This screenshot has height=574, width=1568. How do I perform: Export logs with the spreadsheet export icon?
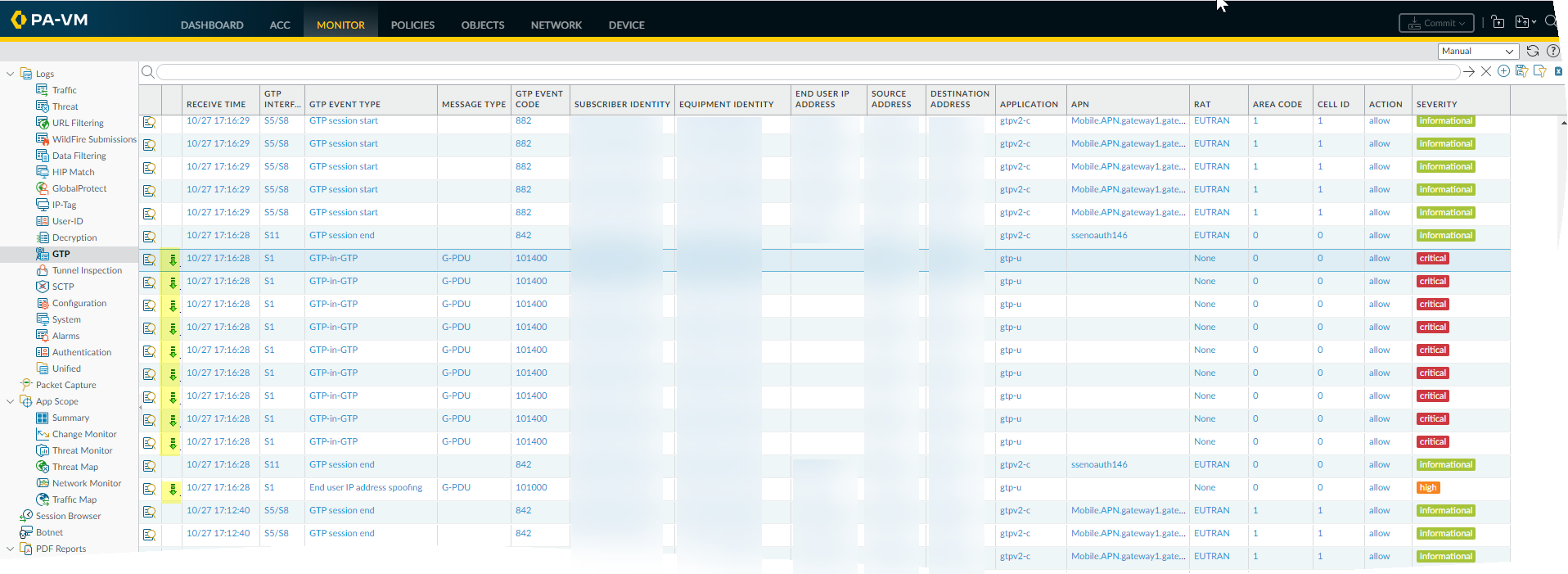(x=1558, y=72)
